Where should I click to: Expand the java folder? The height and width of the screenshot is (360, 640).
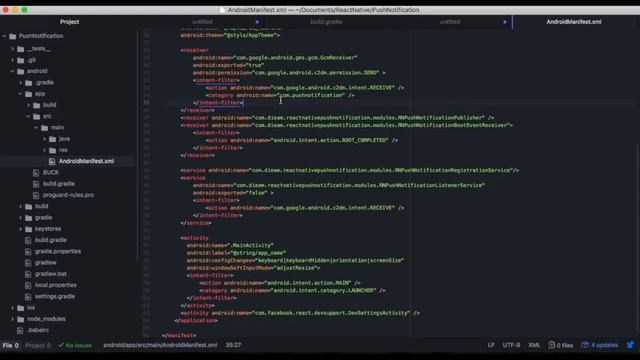click(x=44, y=139)
